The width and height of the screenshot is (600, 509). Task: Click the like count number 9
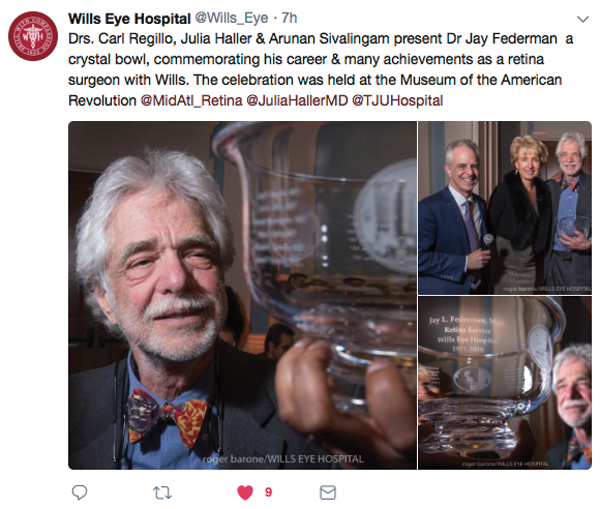[x=268, y=492]
